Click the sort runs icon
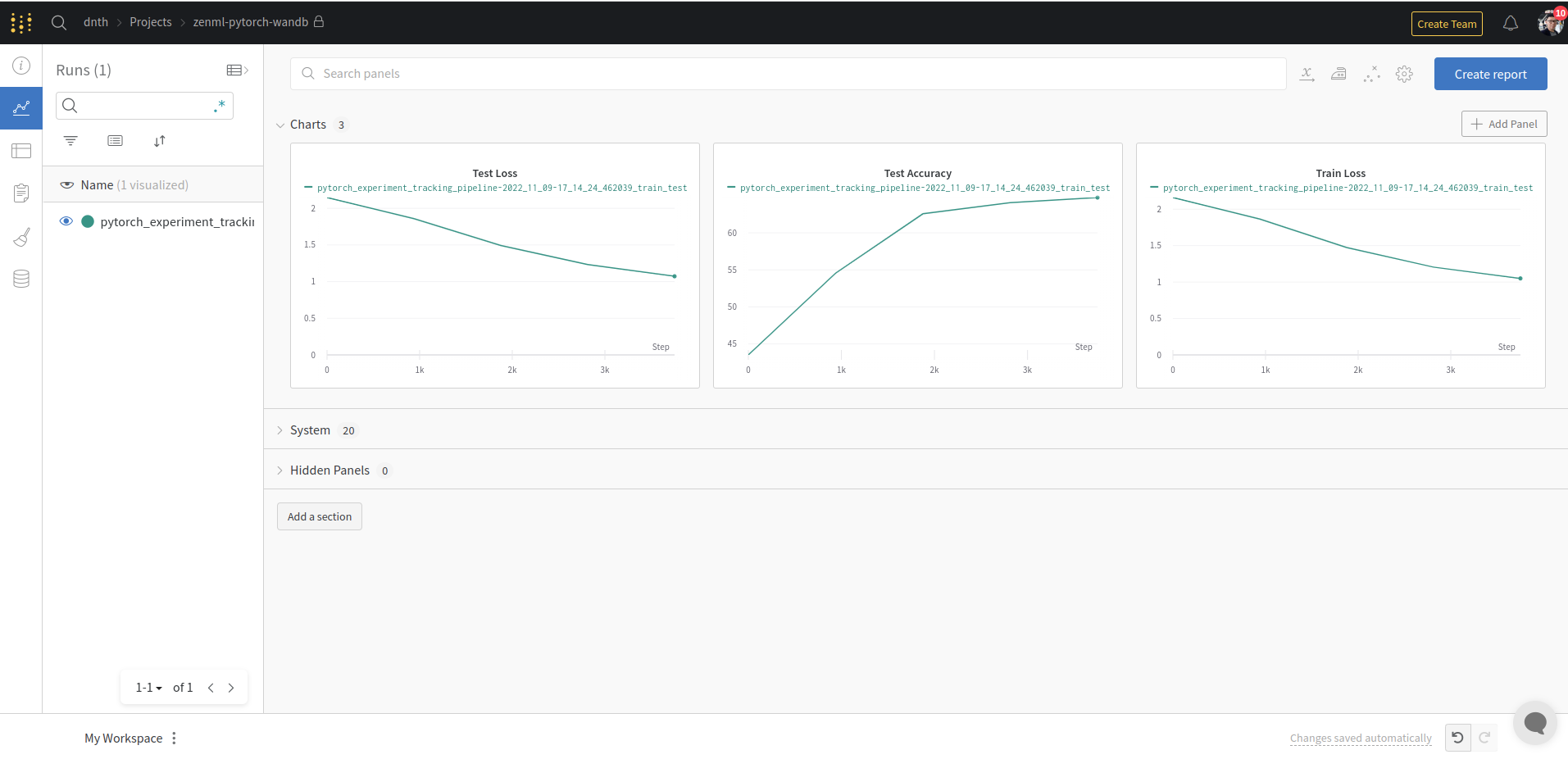 (160, 140)
